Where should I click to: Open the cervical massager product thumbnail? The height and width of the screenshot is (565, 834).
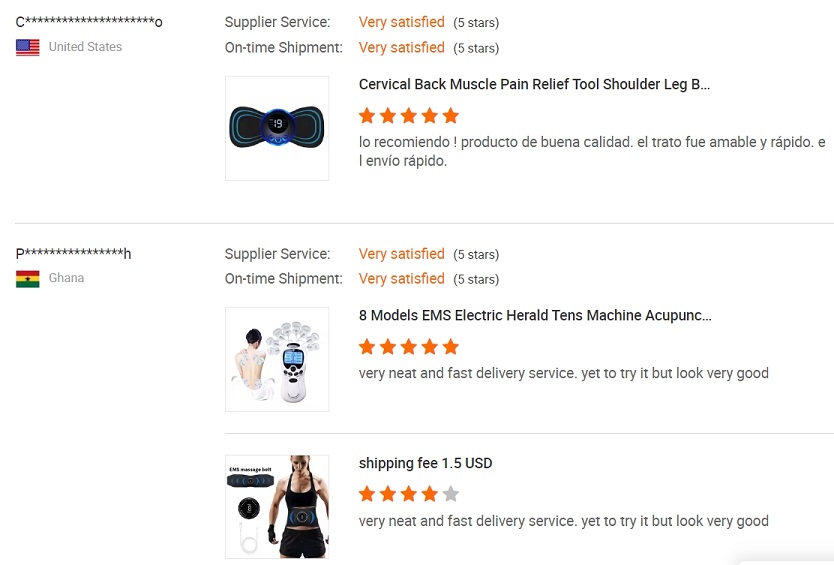(277, 128)
